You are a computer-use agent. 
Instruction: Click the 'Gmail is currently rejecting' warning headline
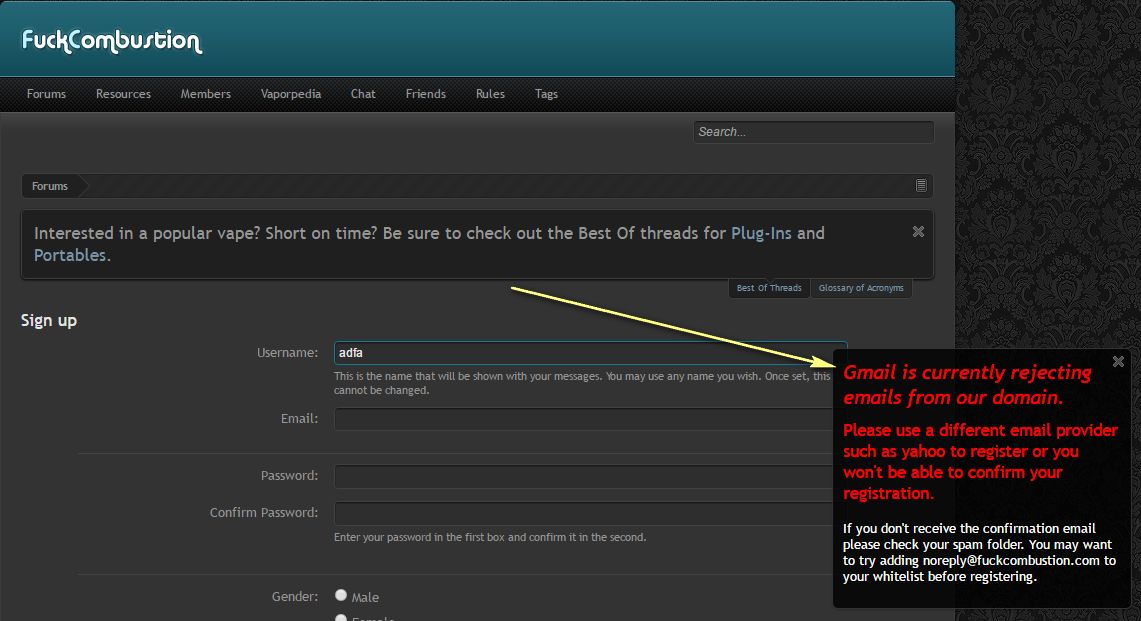point(967,384)
